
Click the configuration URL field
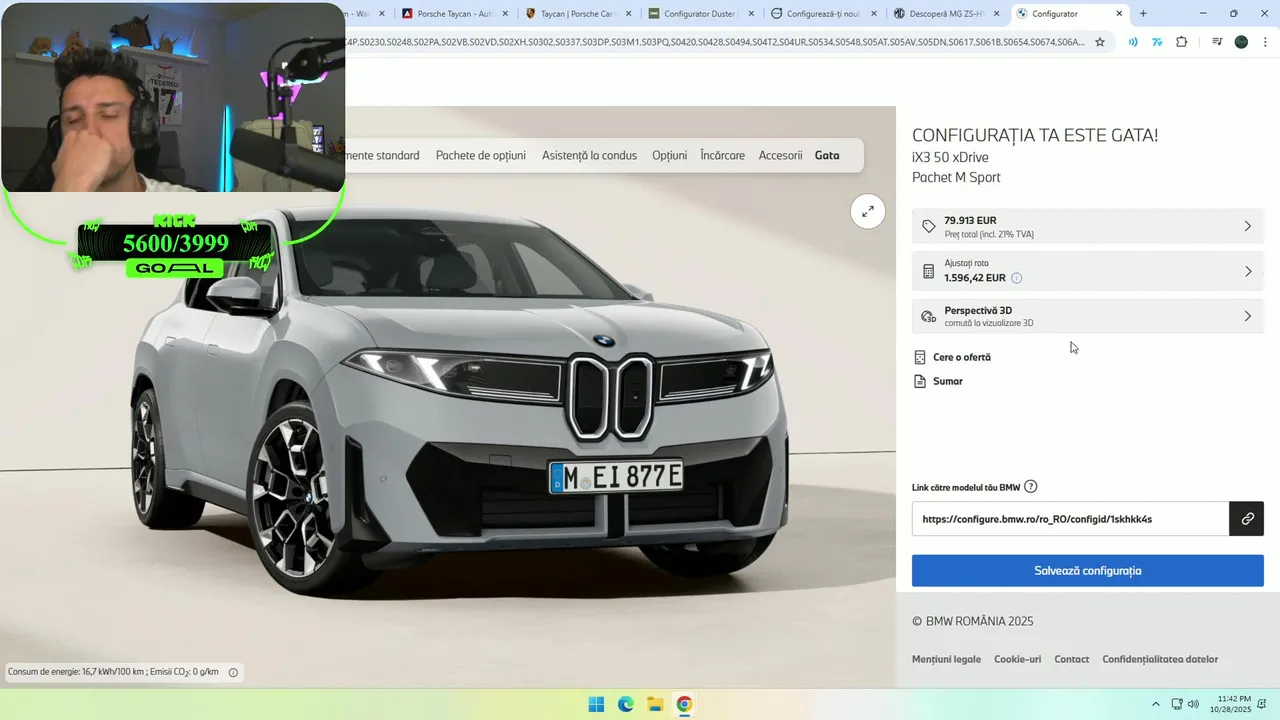click(1070, 519)
